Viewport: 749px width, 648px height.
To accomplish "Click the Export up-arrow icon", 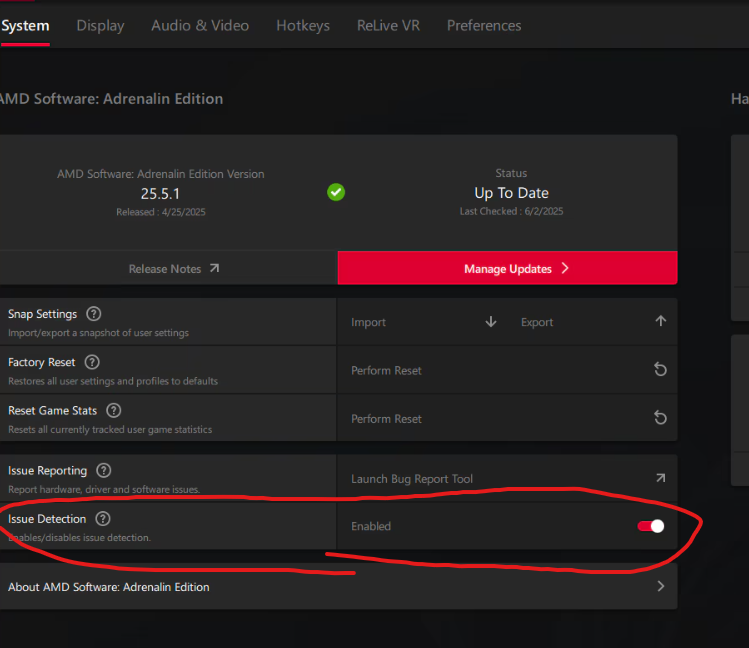I will click(661, 321).
